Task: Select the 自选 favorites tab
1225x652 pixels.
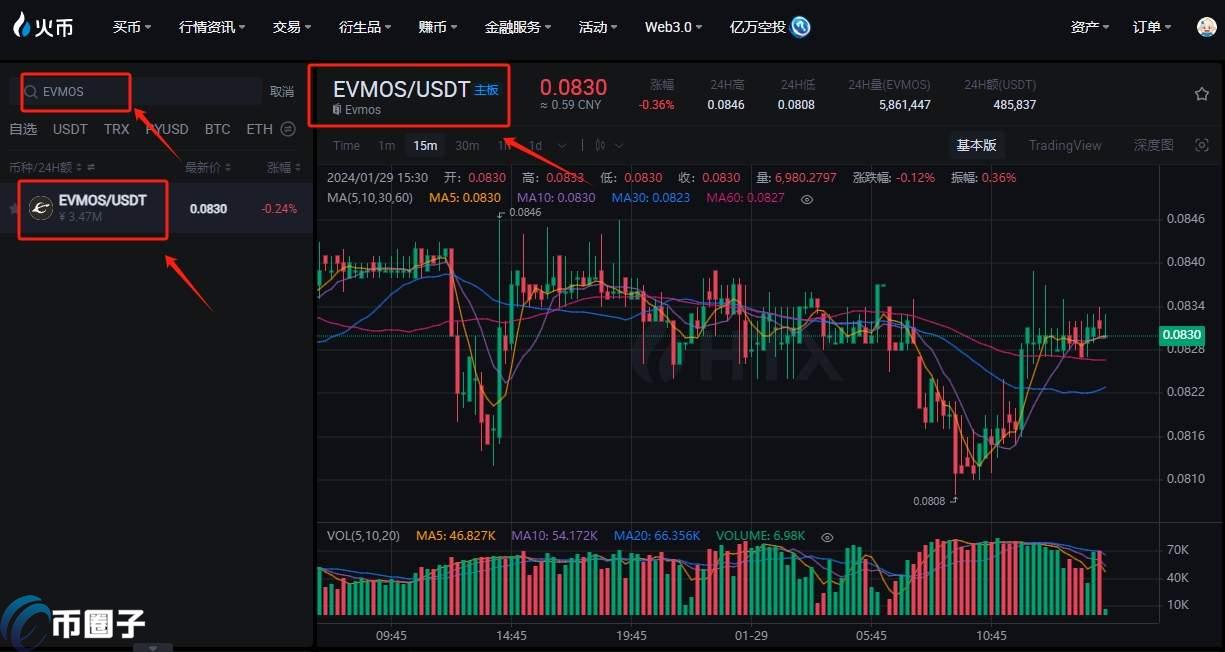Action: coord(23,129)
